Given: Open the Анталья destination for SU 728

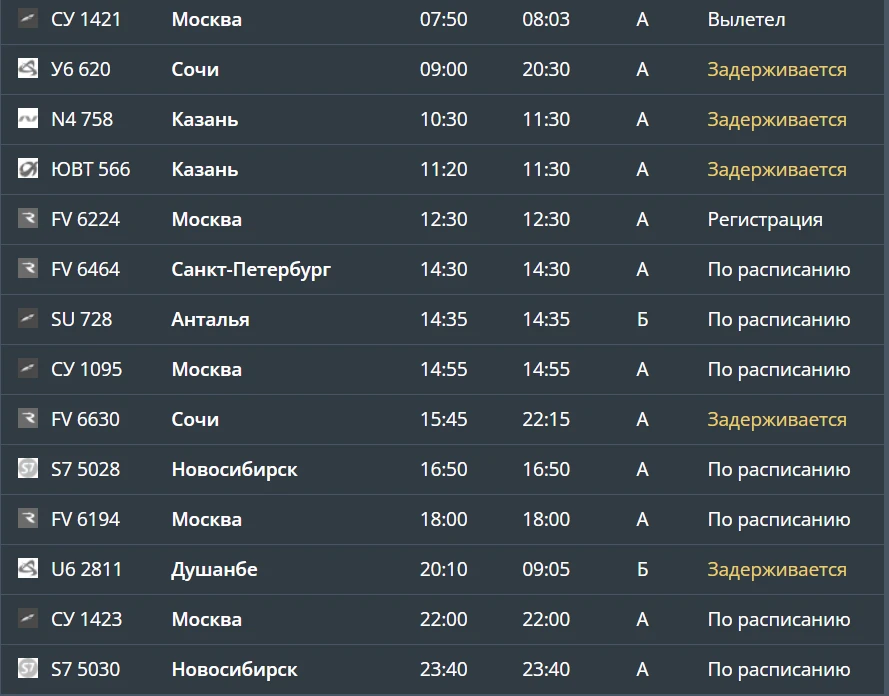Looking at the screenshot, I should click(210, 320).
